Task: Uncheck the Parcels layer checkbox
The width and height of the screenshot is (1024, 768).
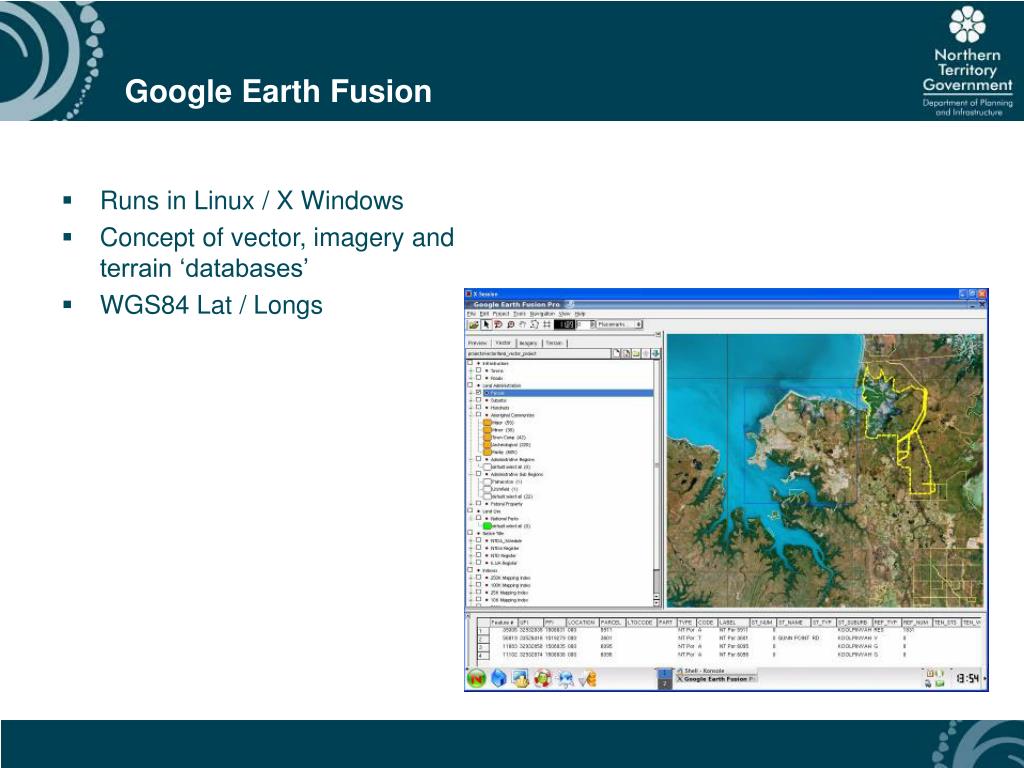Action: [x=478, y=392]
